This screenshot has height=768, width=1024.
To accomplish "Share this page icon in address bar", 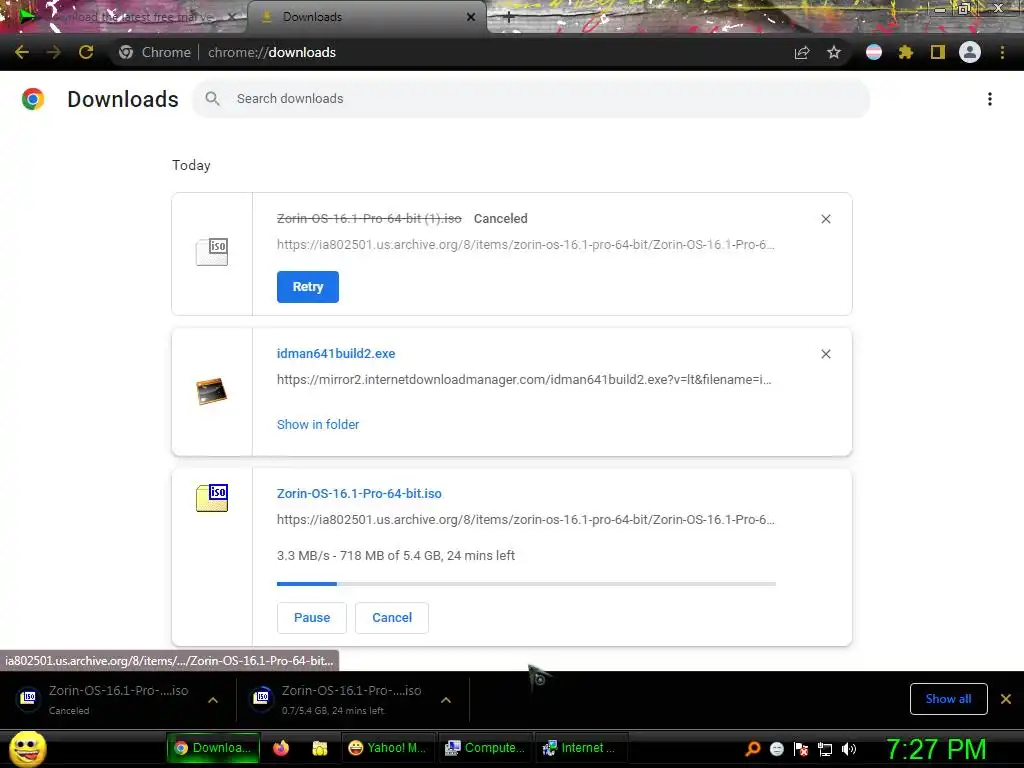I will coord(802,52).
